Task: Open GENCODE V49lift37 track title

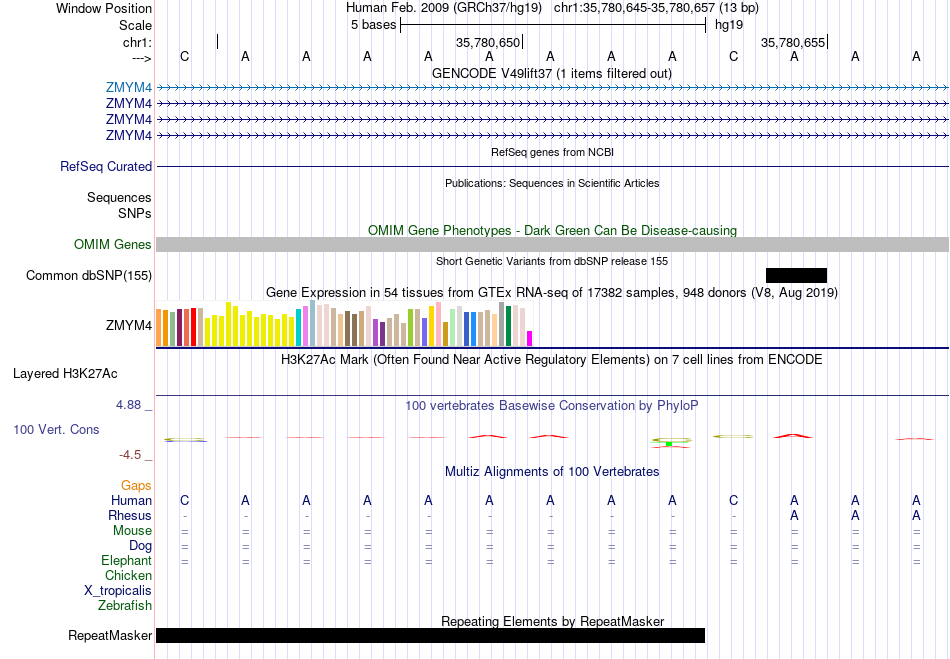Action: point(551,73)
